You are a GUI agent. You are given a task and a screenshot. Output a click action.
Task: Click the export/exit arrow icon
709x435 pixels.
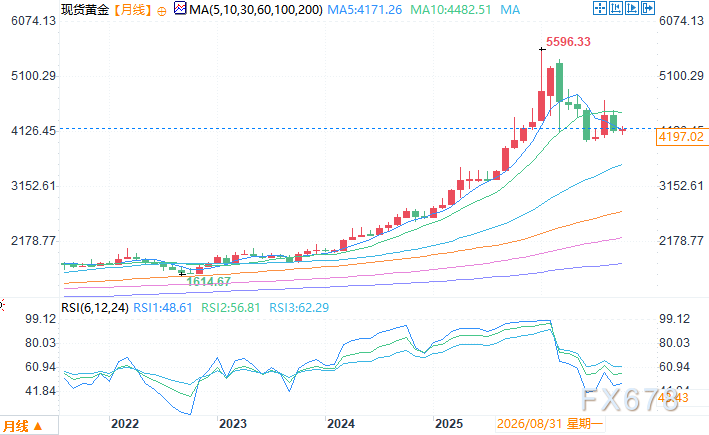648,8
